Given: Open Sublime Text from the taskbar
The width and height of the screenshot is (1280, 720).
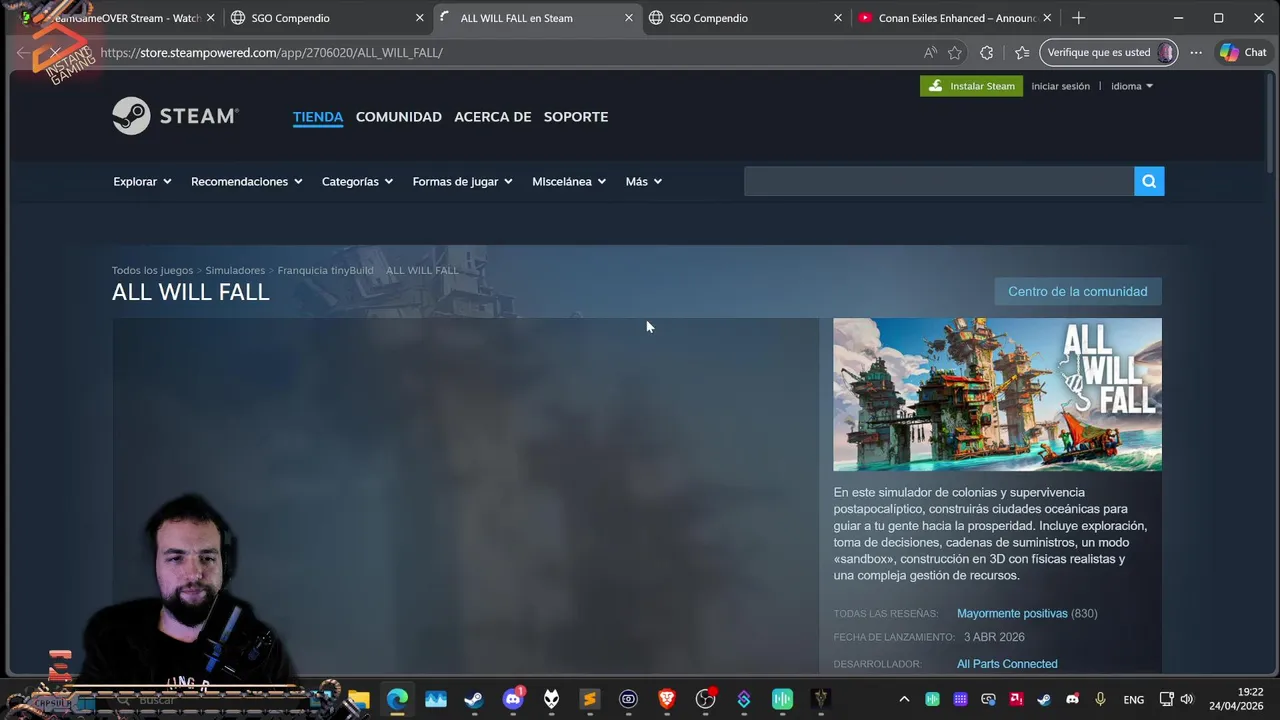Looking at the screenshot, I should coord(590,699).
